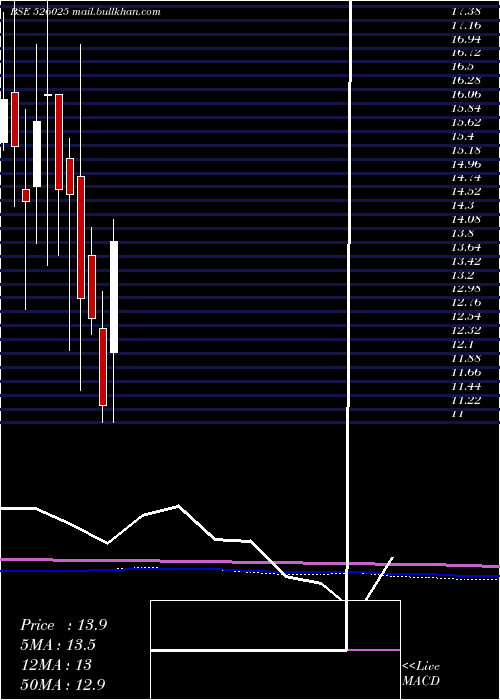Click the 14.08 price axis label
Screen dimensions: 500x700
coord(466,220)
